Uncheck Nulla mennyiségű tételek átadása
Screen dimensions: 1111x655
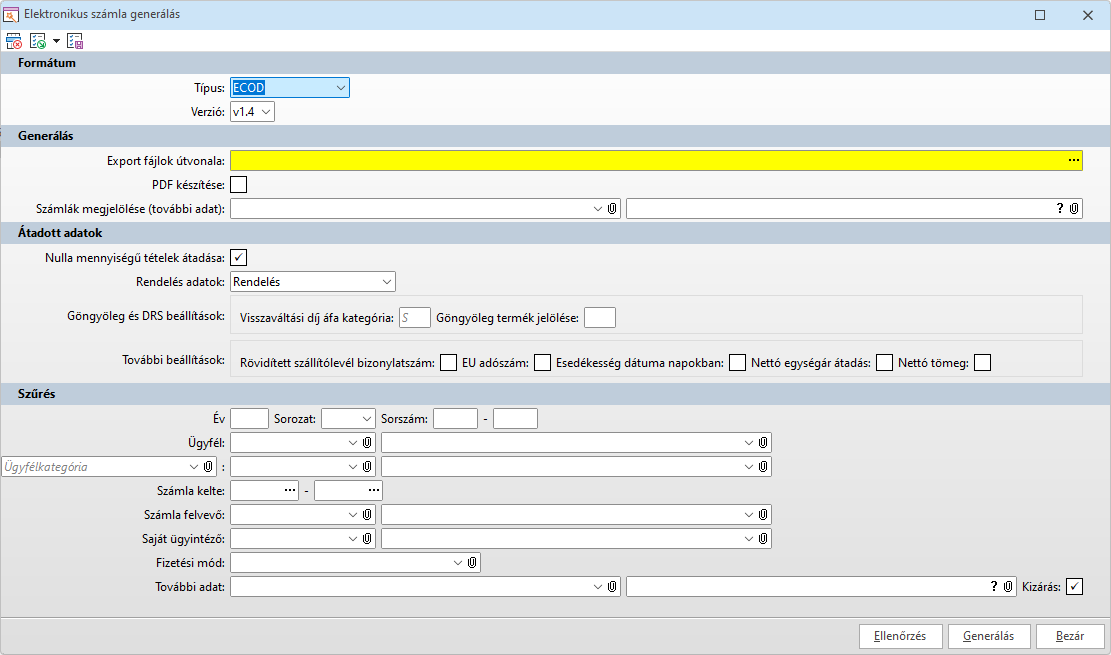tap(239, 258)
